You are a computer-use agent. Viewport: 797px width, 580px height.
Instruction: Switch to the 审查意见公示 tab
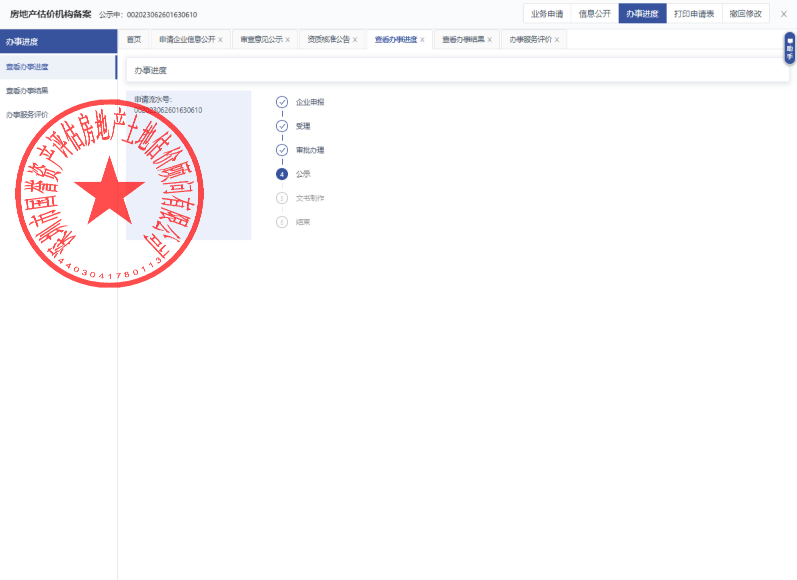[260, 40]
